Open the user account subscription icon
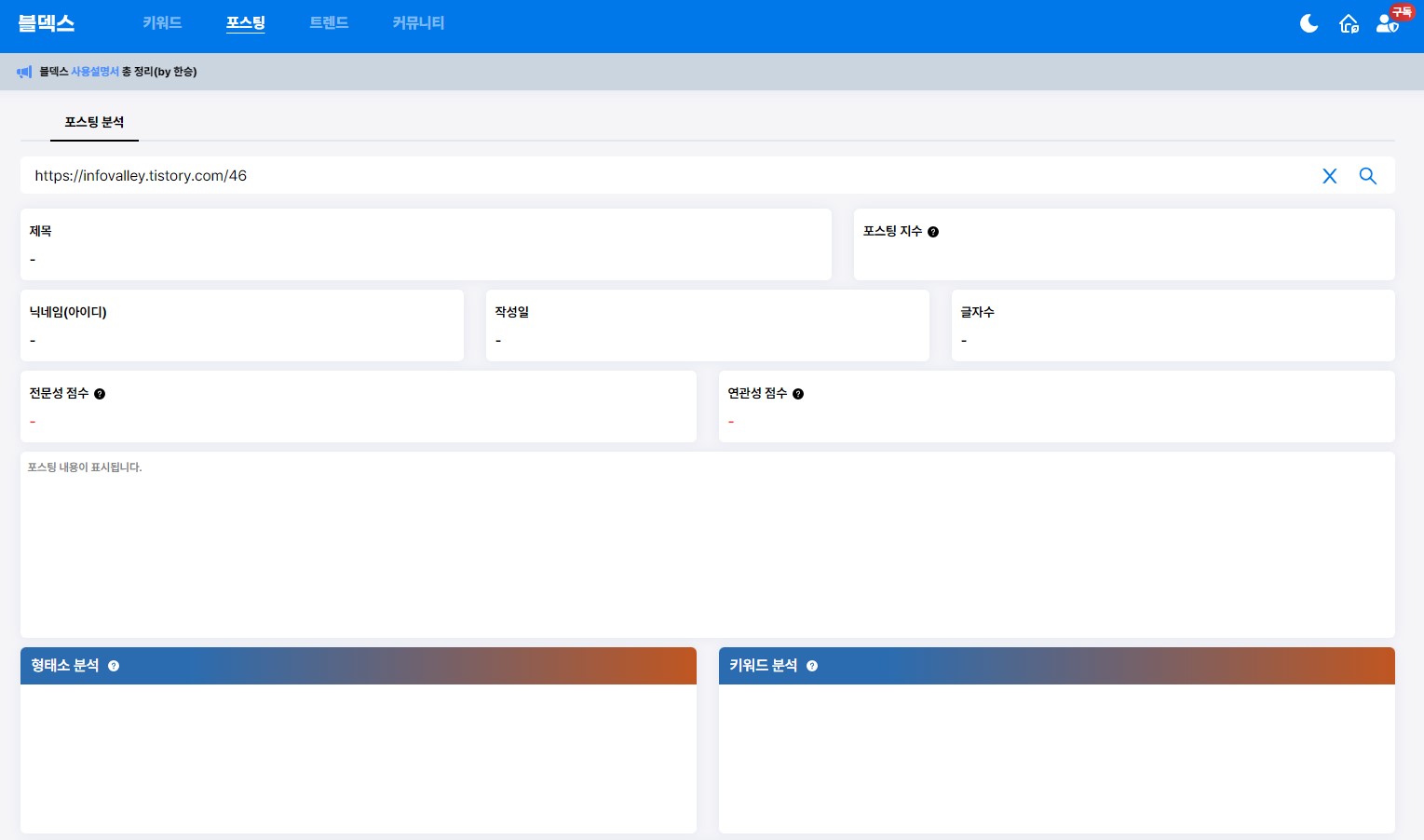Viewport: 1424px width, 840px height. tap(1388, 23)
